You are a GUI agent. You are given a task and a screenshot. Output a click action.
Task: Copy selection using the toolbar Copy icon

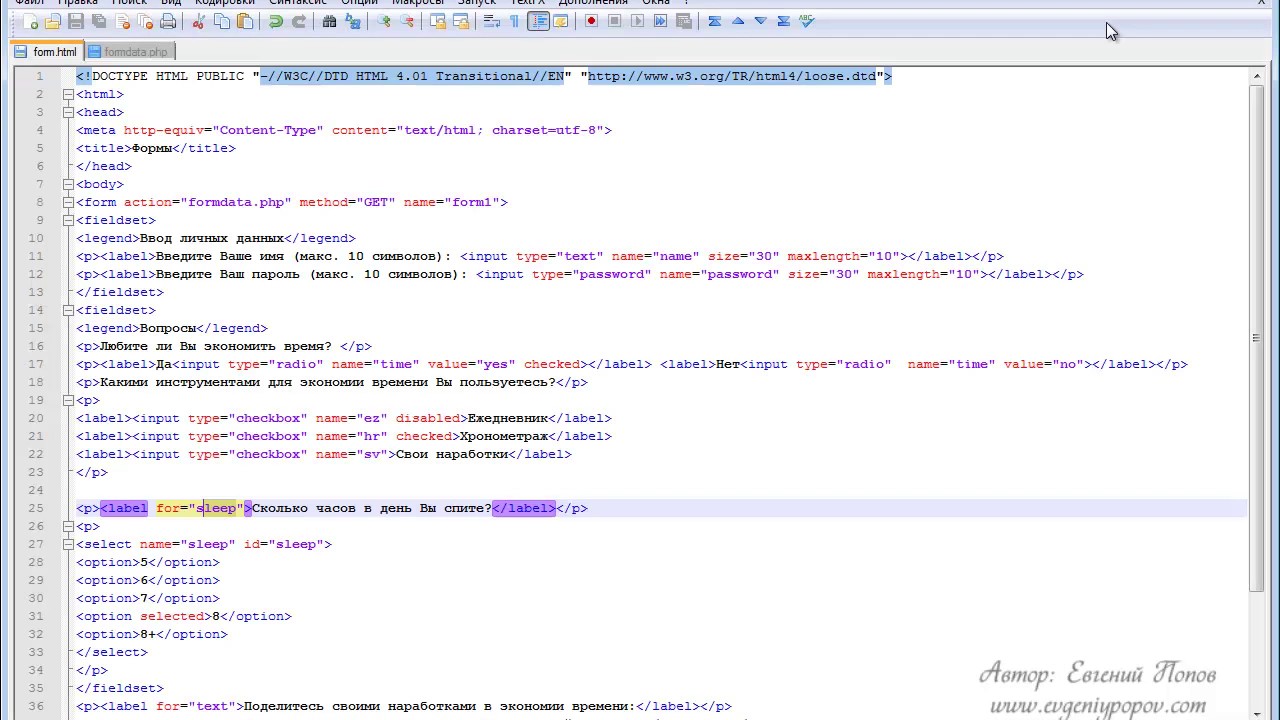point(222,21)
